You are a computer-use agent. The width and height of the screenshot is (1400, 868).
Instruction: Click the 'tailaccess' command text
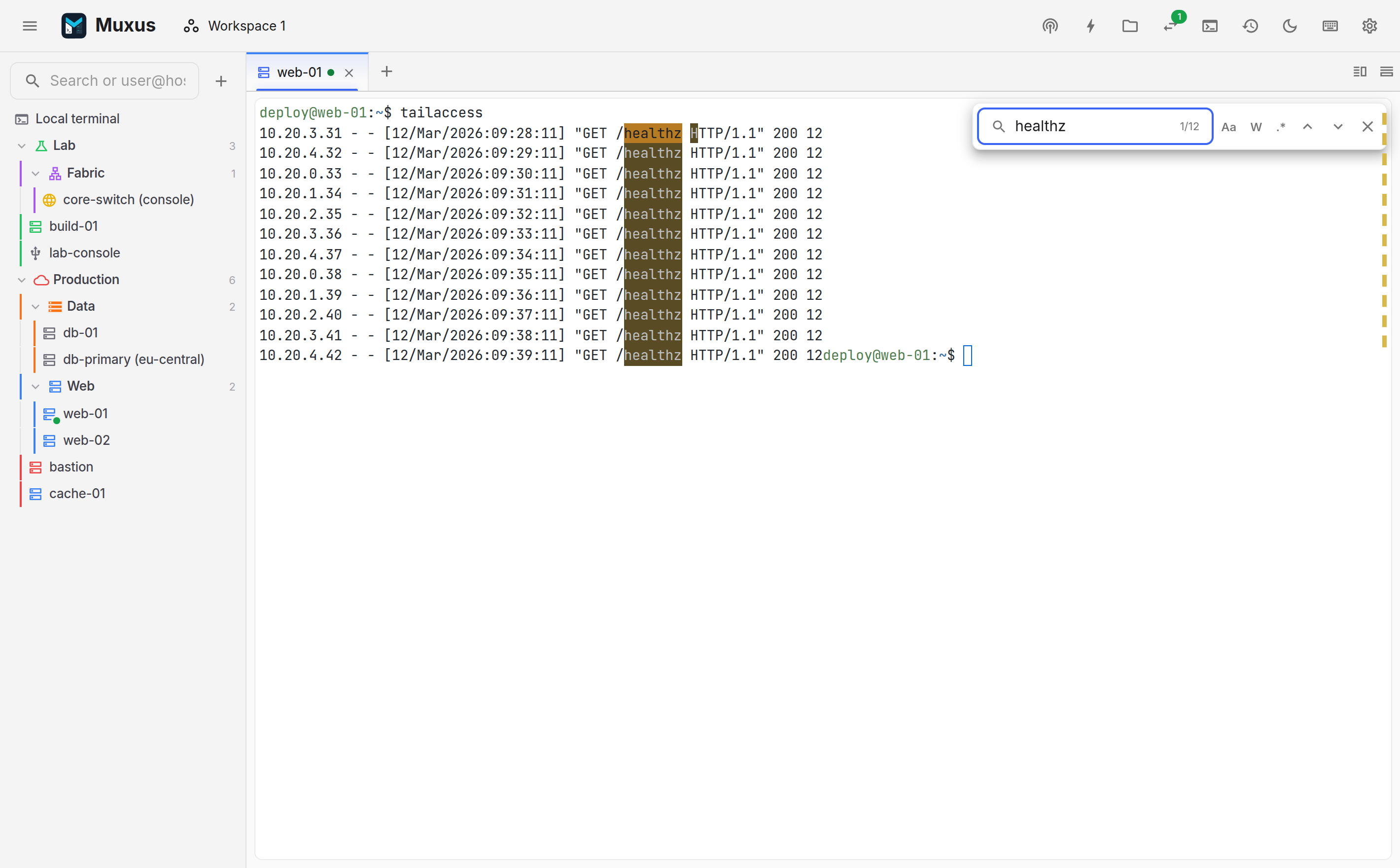point(441,112)
